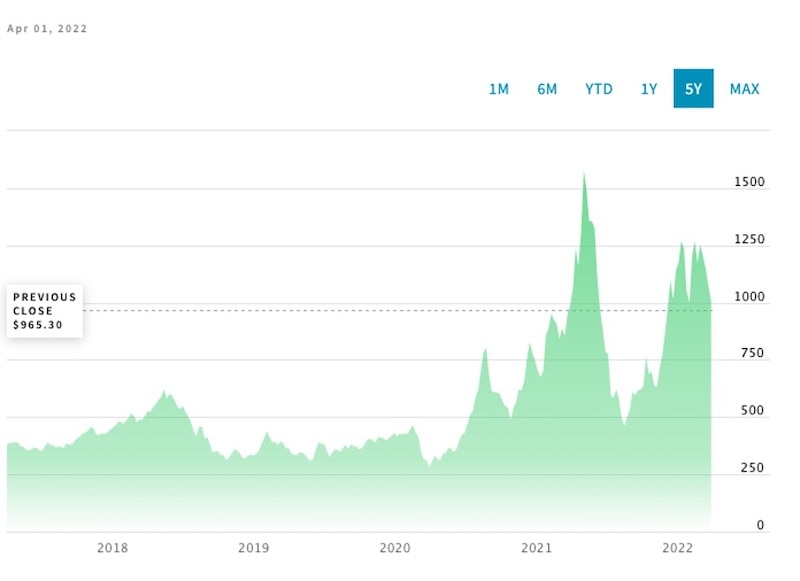The width and height of the screenshot is (800, 581).
Task: Click the 2021 x-axis year label
Action: click(537, 547)
